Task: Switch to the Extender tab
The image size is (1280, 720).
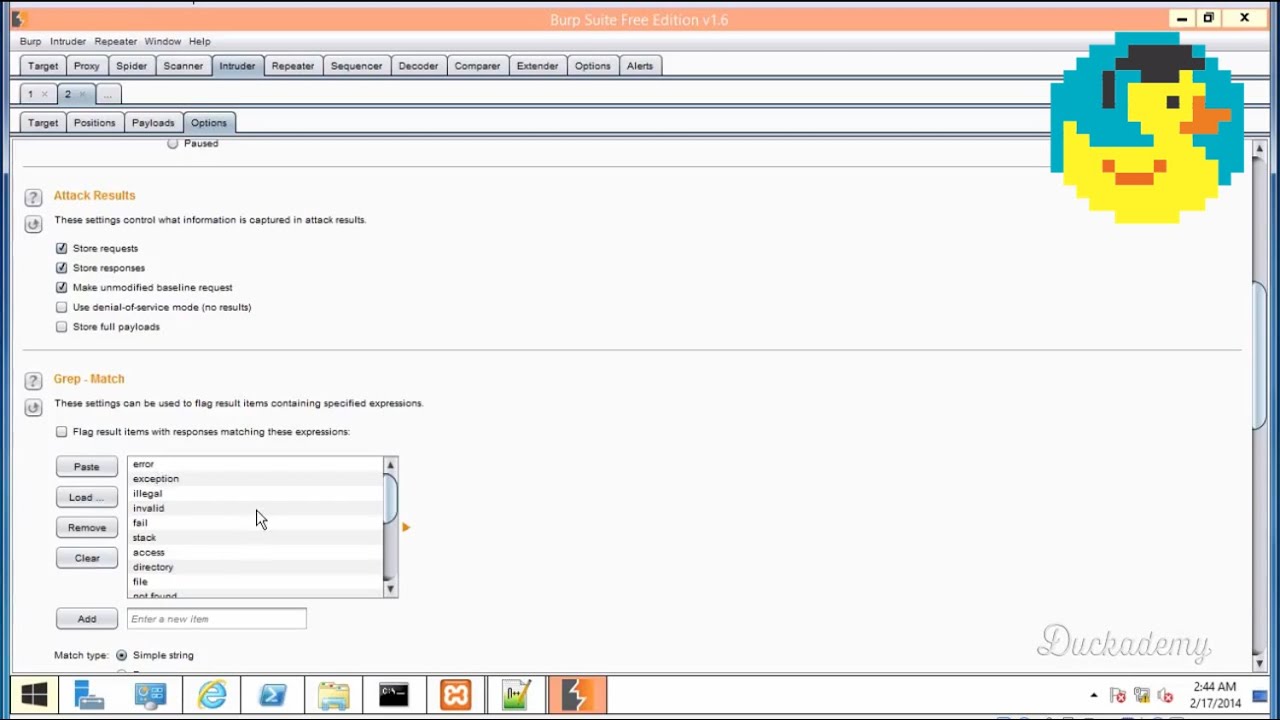Action: point(537,66)
